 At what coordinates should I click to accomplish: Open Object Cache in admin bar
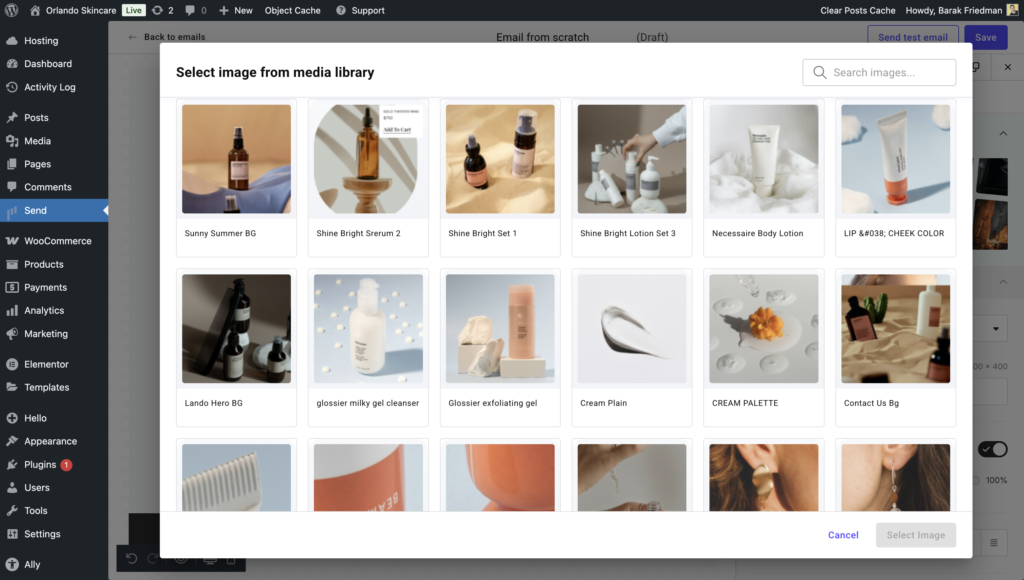click(293, 10)
